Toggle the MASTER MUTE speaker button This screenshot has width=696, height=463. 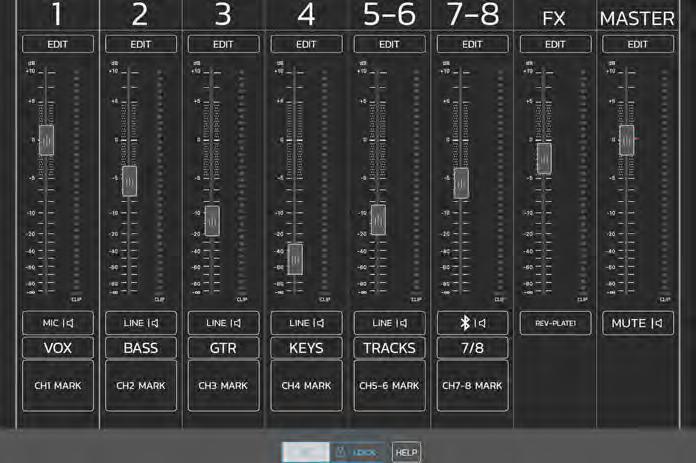tap(638, 323)
